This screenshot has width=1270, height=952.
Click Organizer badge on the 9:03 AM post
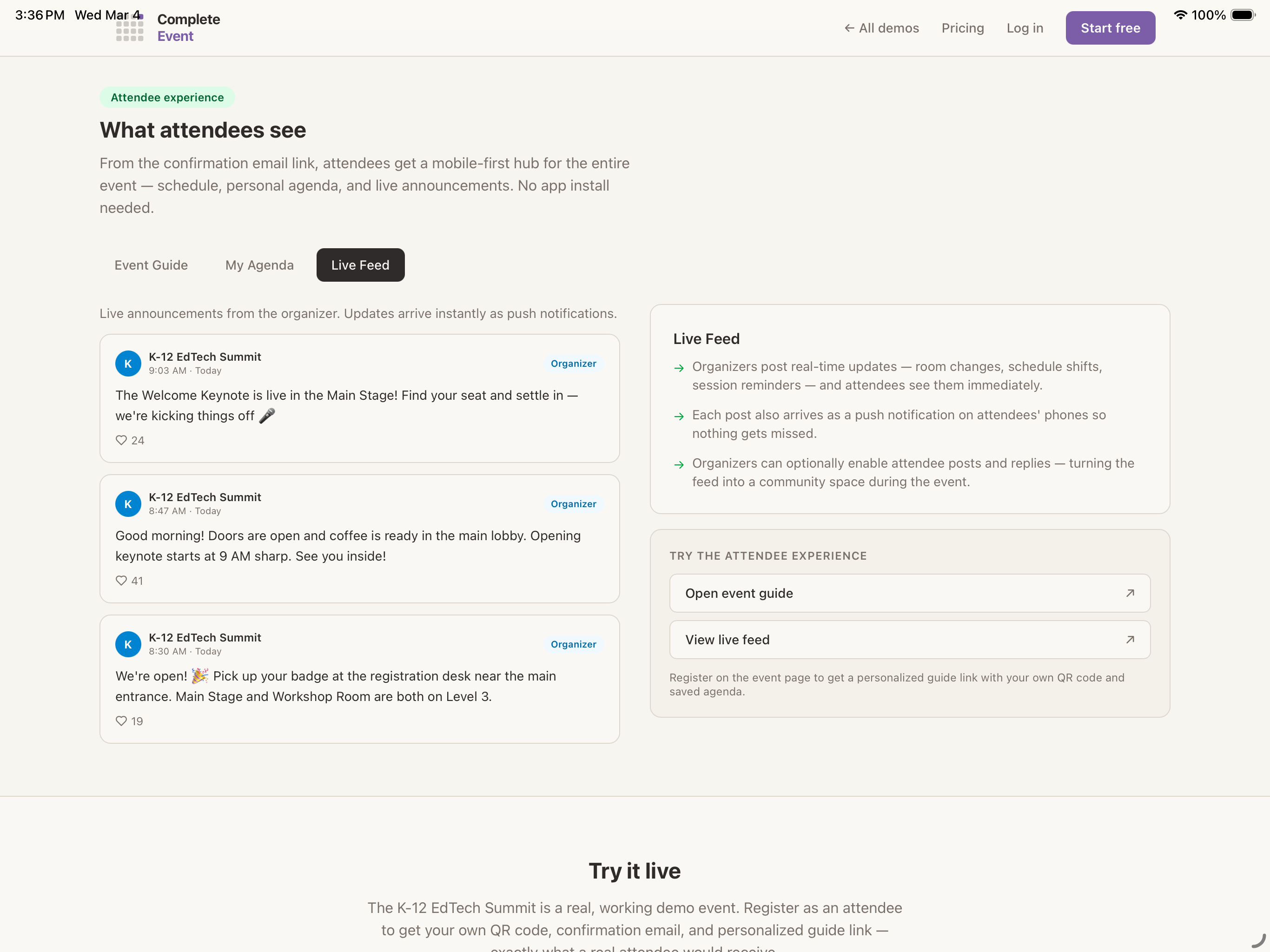click(x=573, y=364)
